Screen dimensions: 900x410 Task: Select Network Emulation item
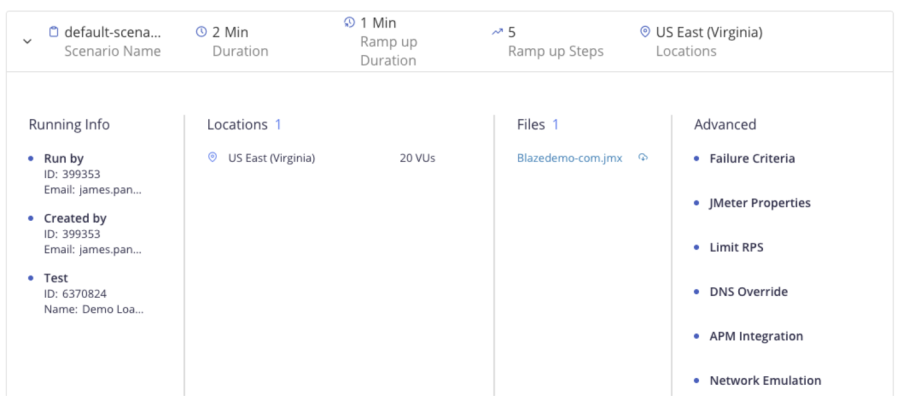(765, 380)
